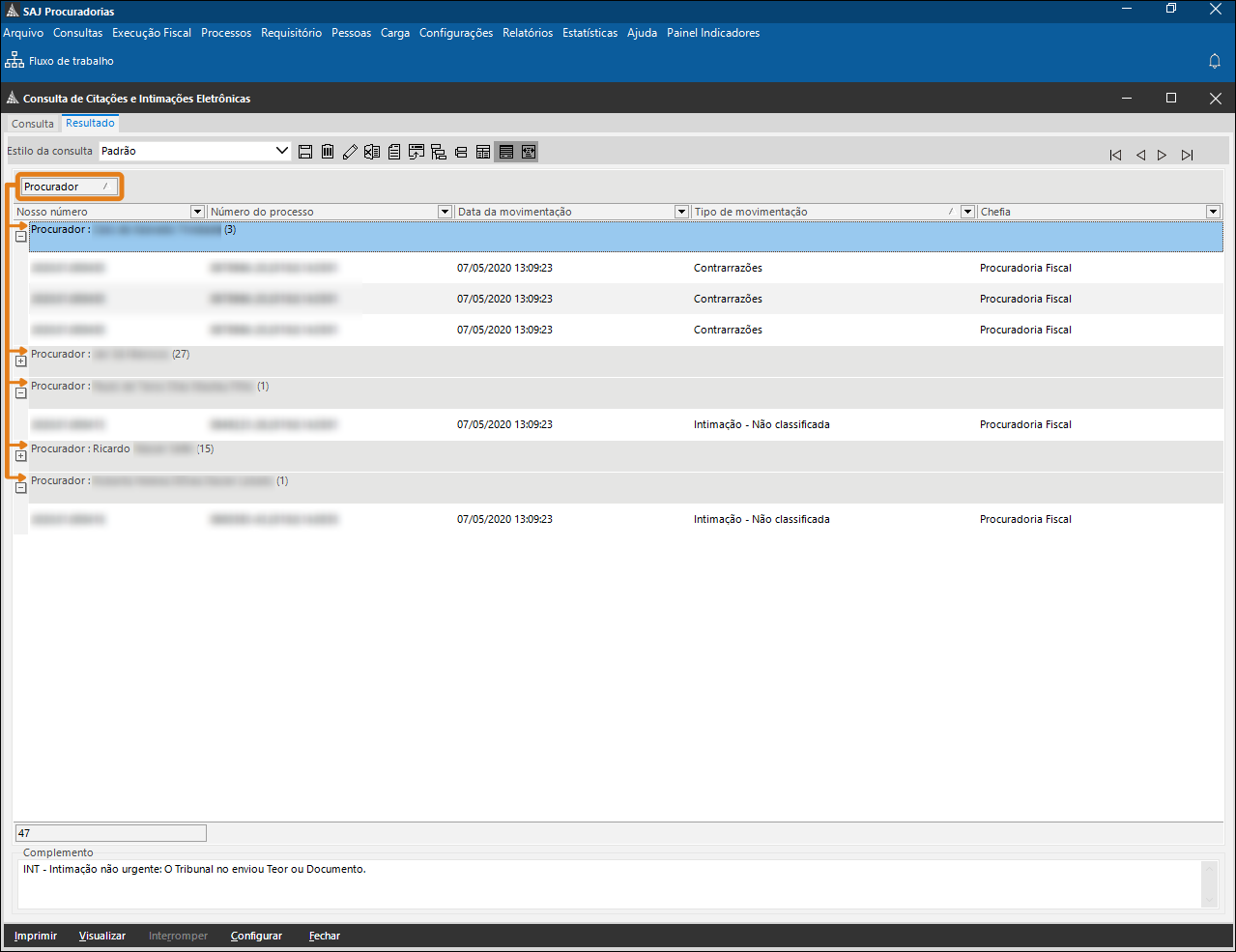Expand the Procurador group with 27 items

coord(20,361)
